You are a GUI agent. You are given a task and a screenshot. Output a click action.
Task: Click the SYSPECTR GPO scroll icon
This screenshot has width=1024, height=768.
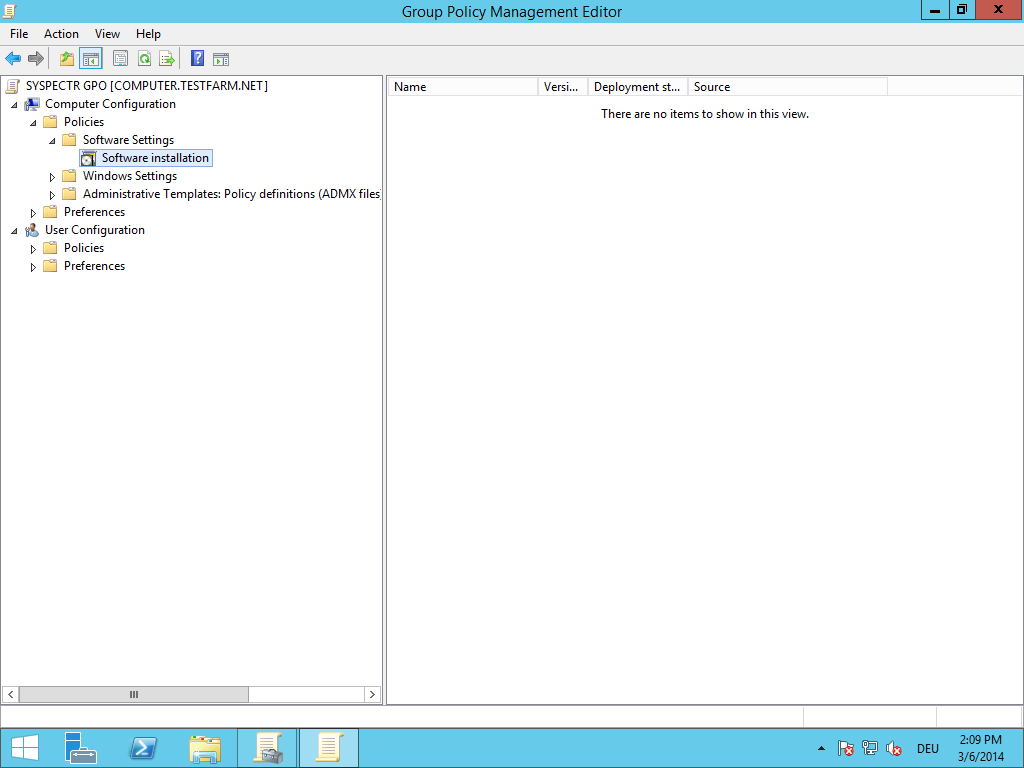point(12,86)
